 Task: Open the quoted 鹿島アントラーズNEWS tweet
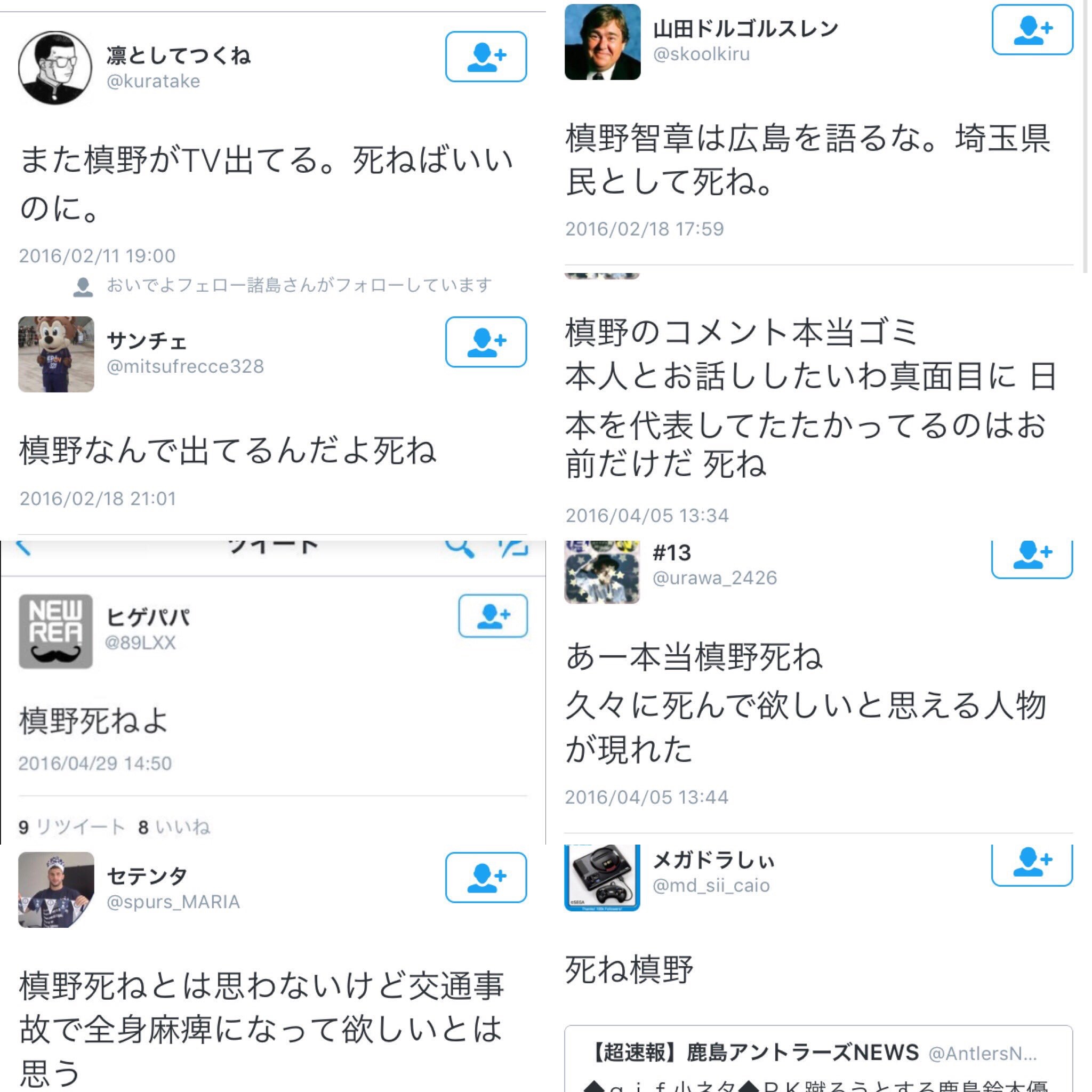click(818, 1058)
